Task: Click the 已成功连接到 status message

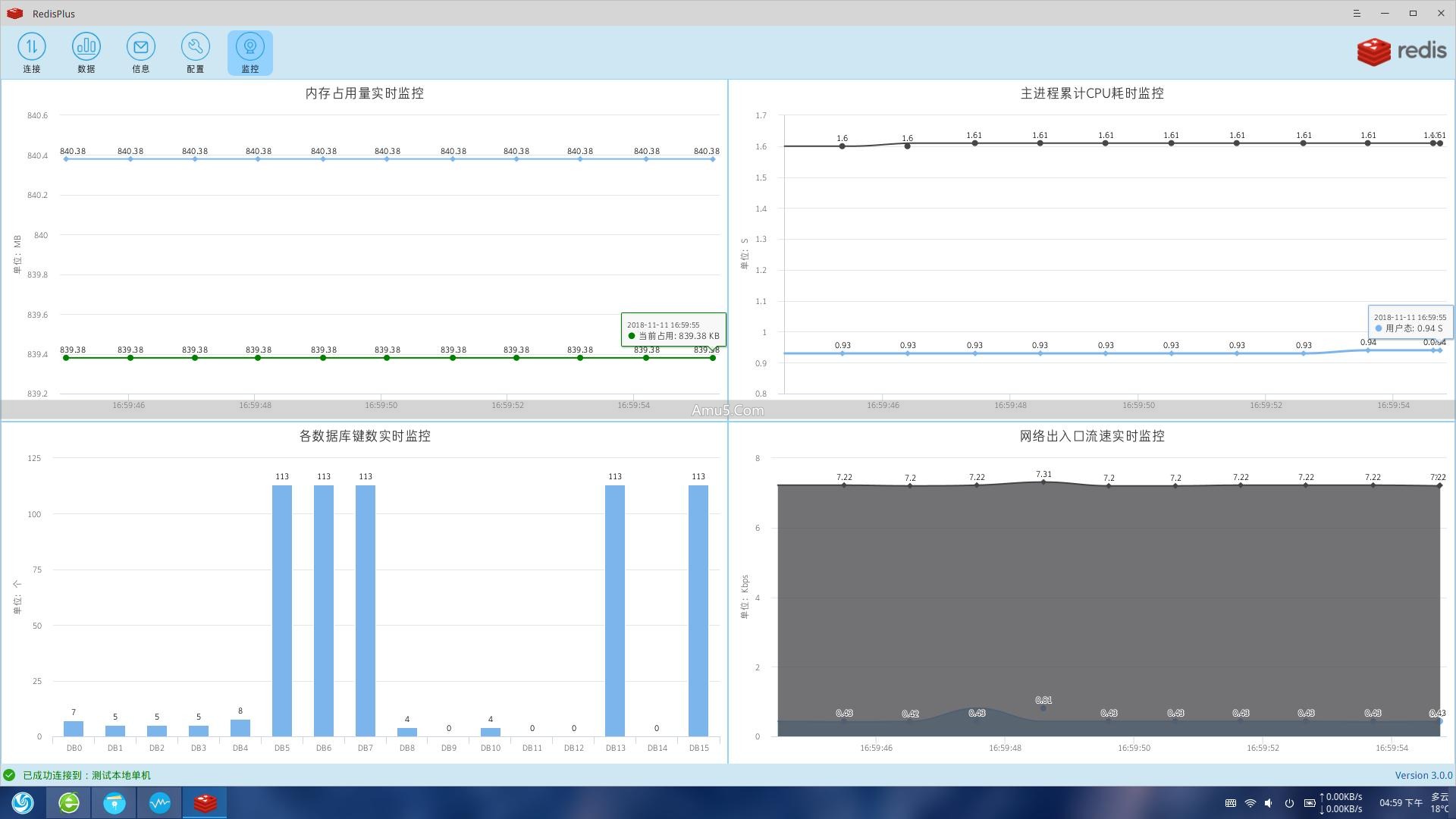Action: coord(86,775)
